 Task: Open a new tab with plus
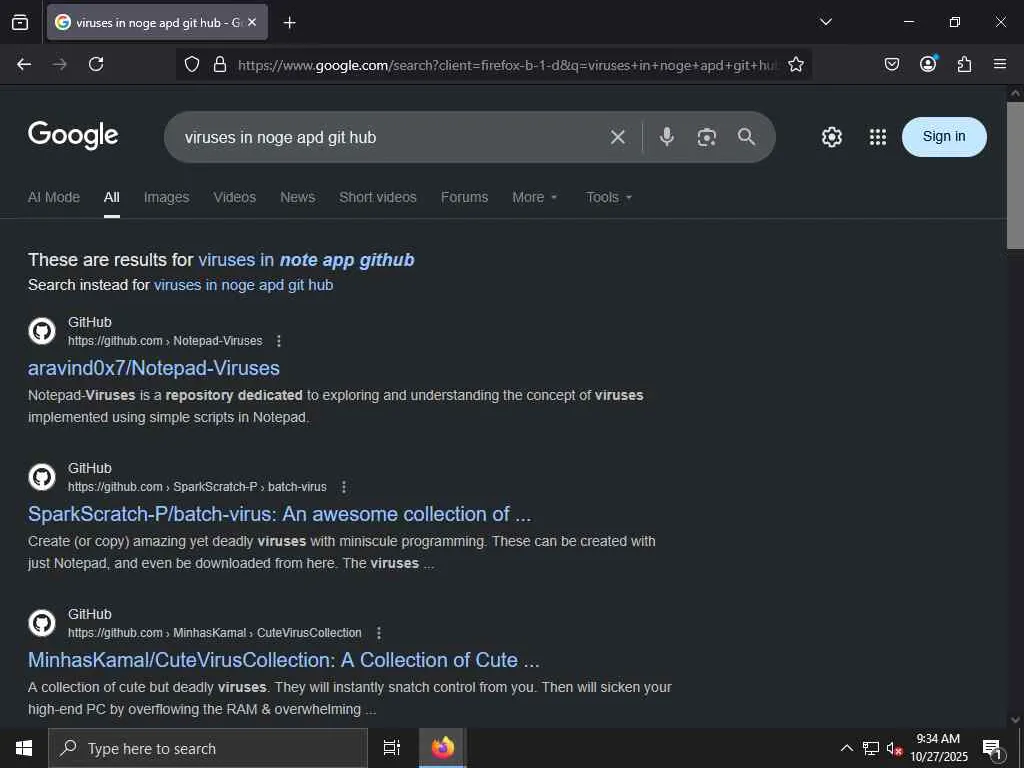click(289, 23)
